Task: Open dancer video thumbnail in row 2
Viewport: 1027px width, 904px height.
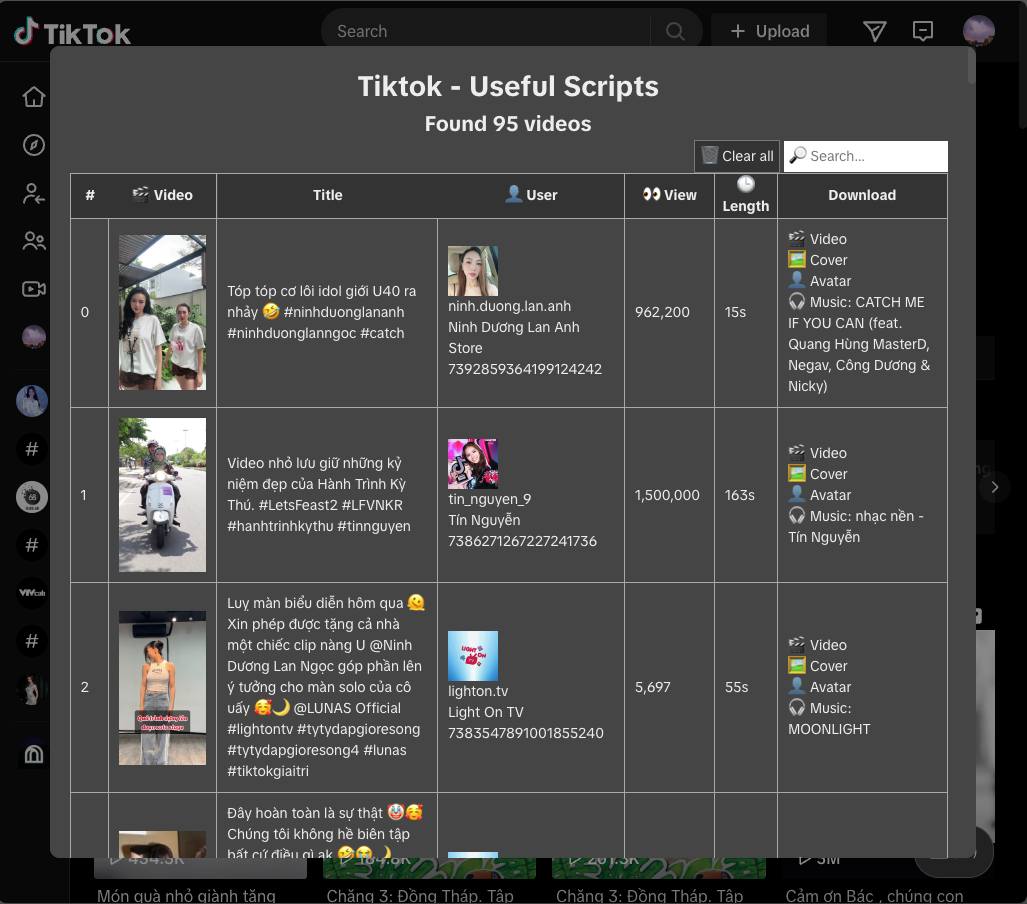Action: pos(162,688)
